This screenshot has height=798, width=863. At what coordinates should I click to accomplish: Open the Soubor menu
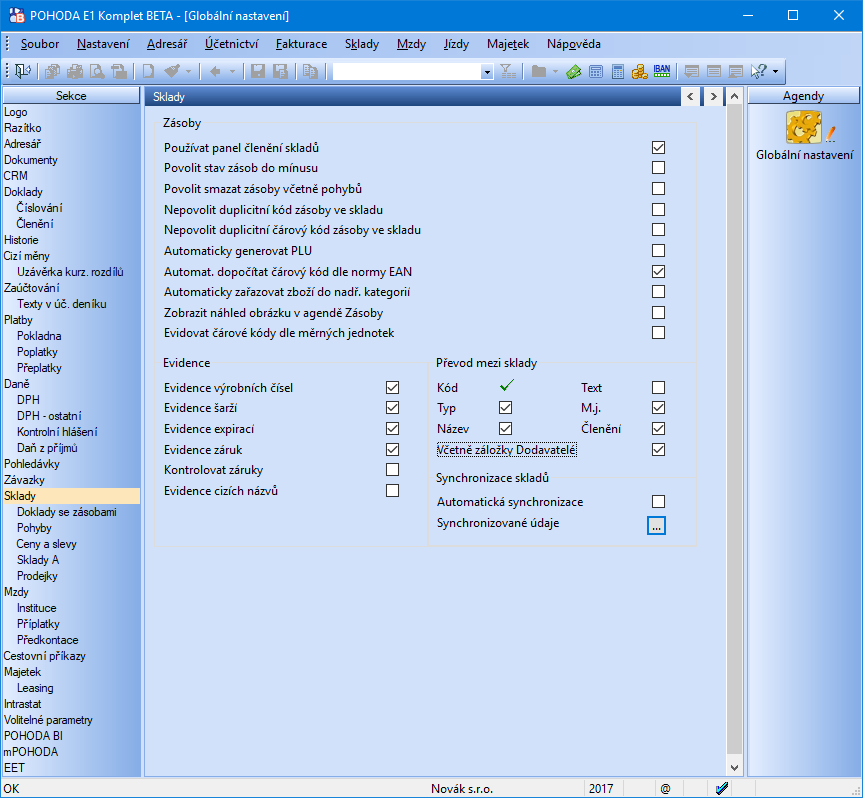[40, 44]
